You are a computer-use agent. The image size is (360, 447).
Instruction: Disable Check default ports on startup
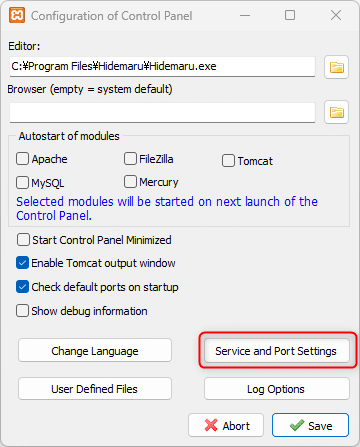tap(22, 287)
